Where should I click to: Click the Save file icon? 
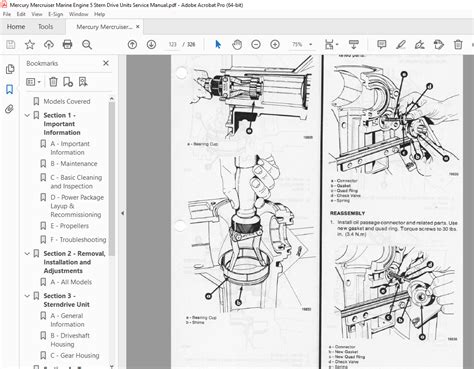pos(11,44)
